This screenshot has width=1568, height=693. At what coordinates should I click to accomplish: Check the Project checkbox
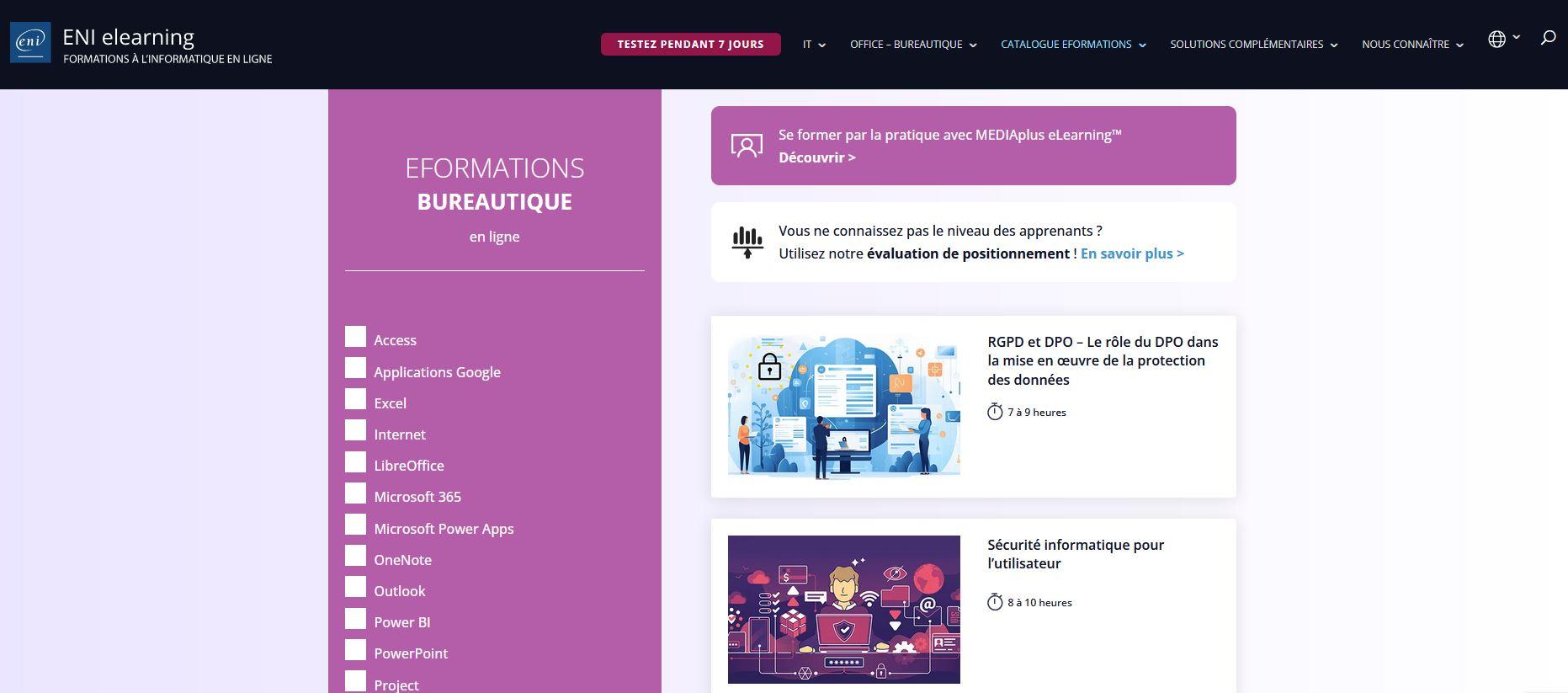pos(356,681)
